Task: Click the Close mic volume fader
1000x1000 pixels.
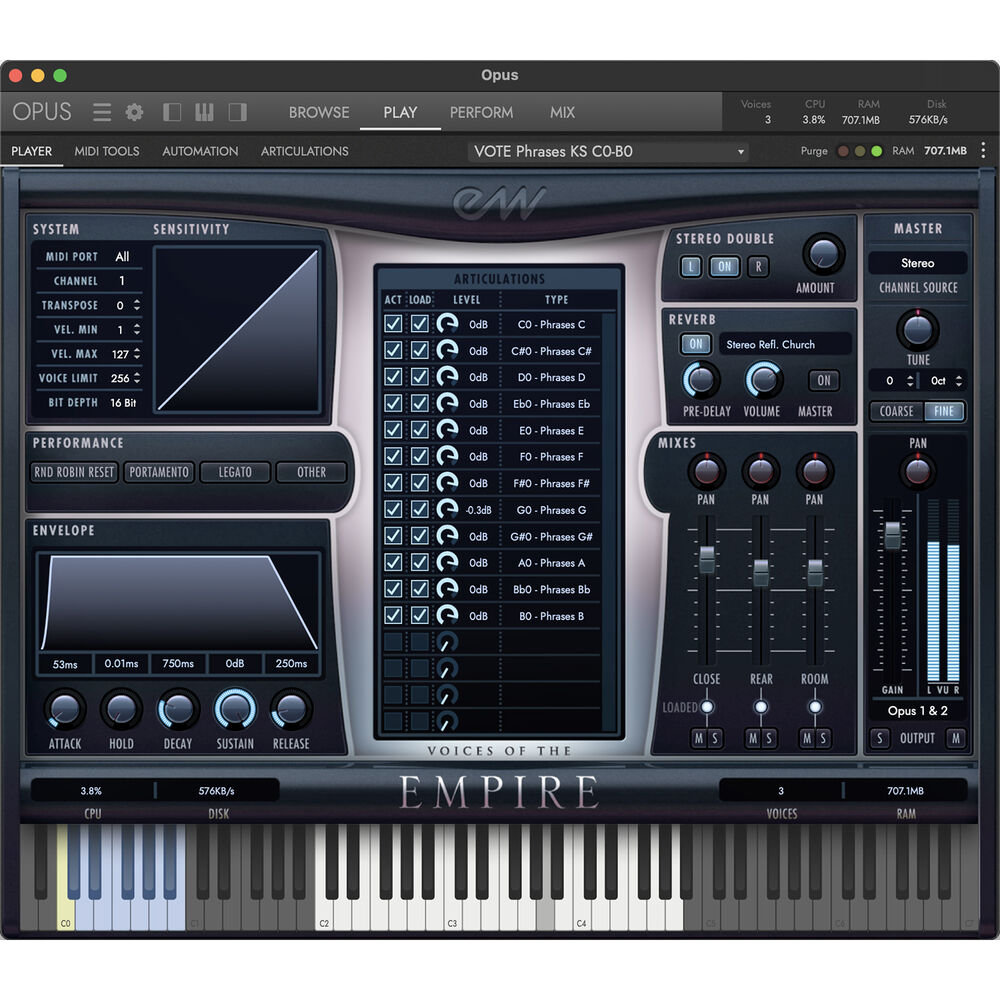Action: [707, 560]
